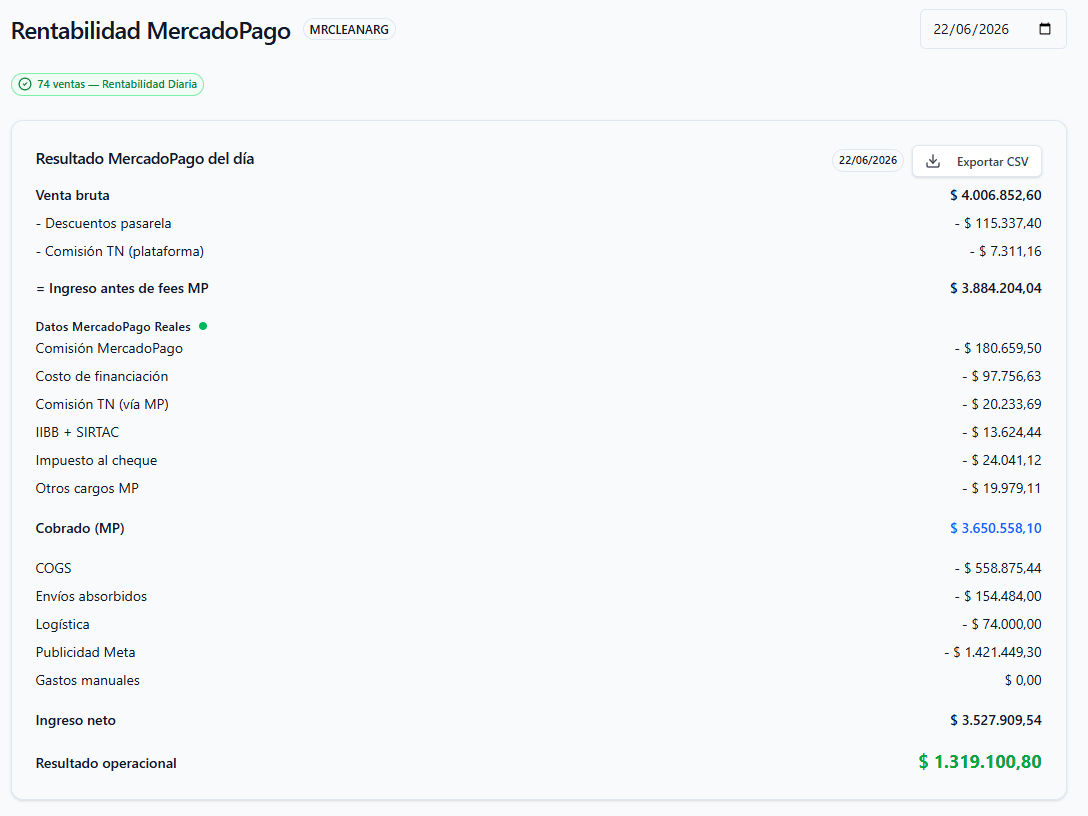The width and height of the screenshot is (1088, 816).
Task: Click the Descuentos pasarela row label
Action: click(x=103, y=223)
